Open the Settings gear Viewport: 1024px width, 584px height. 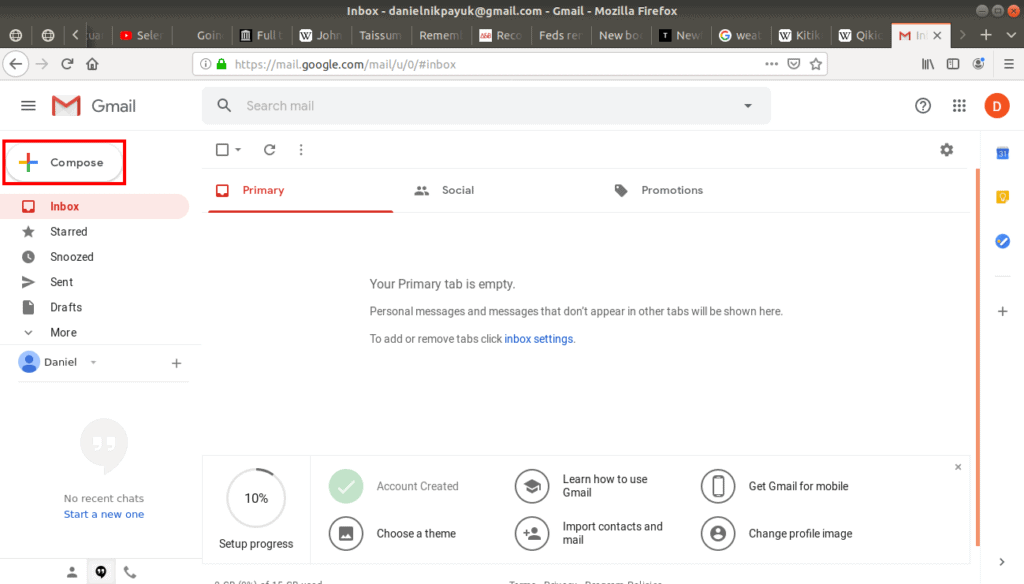coord(946,150)
